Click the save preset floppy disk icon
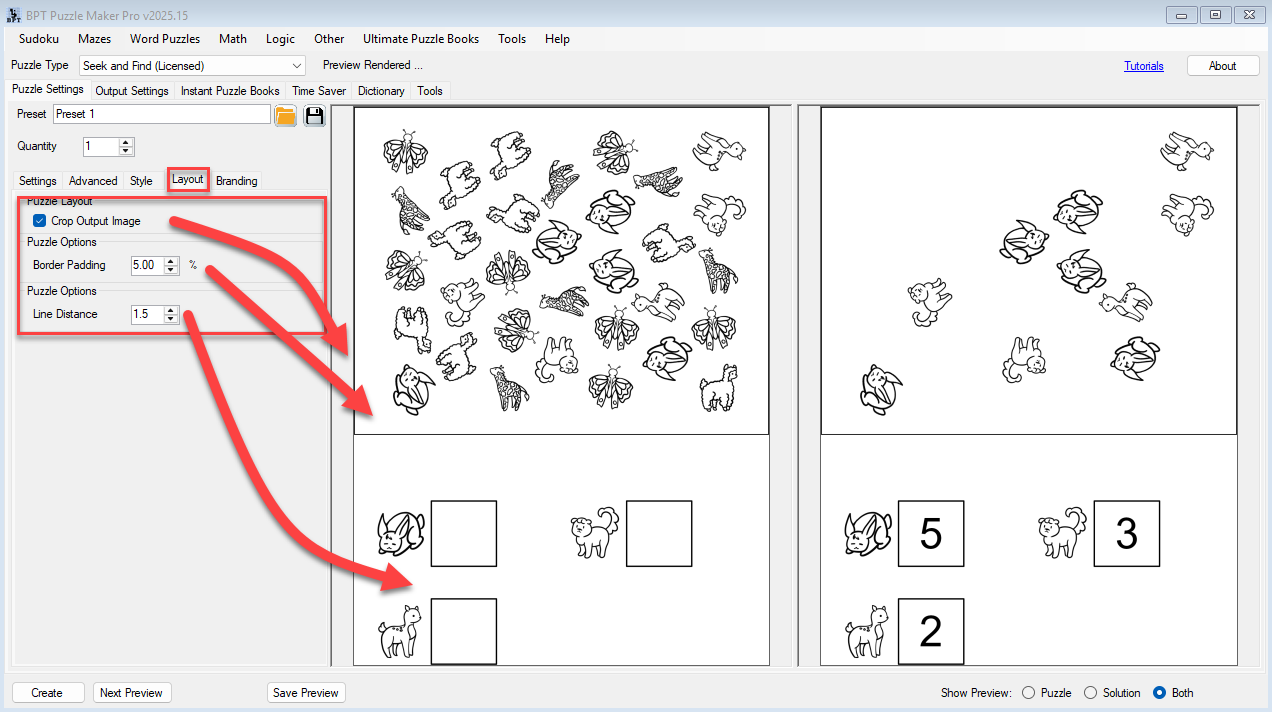This screenshot has width=1272, height=712. 315,115
